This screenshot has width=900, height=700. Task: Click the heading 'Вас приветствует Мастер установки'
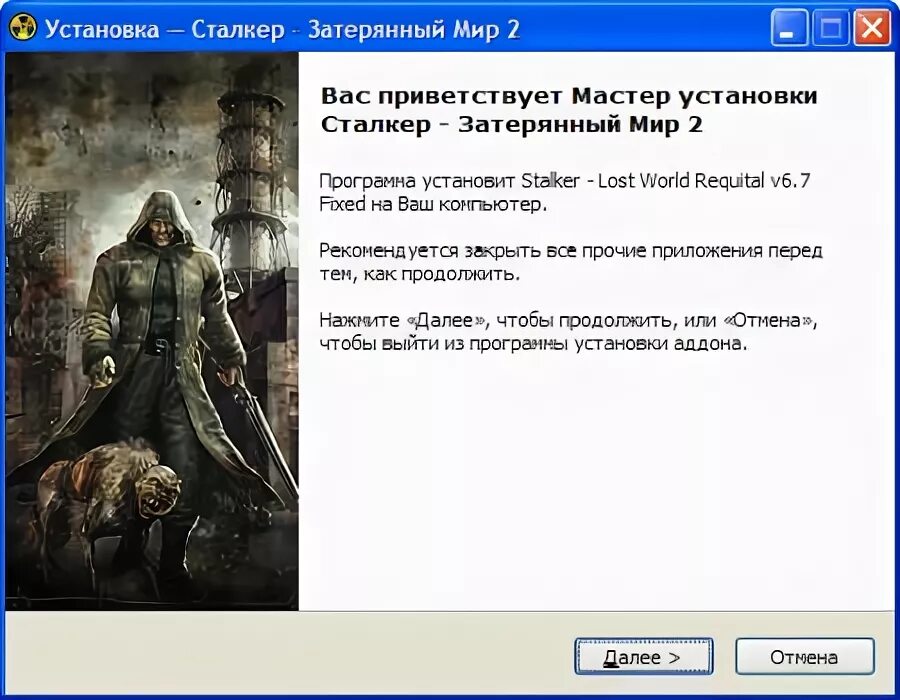[x=569, y=96]
